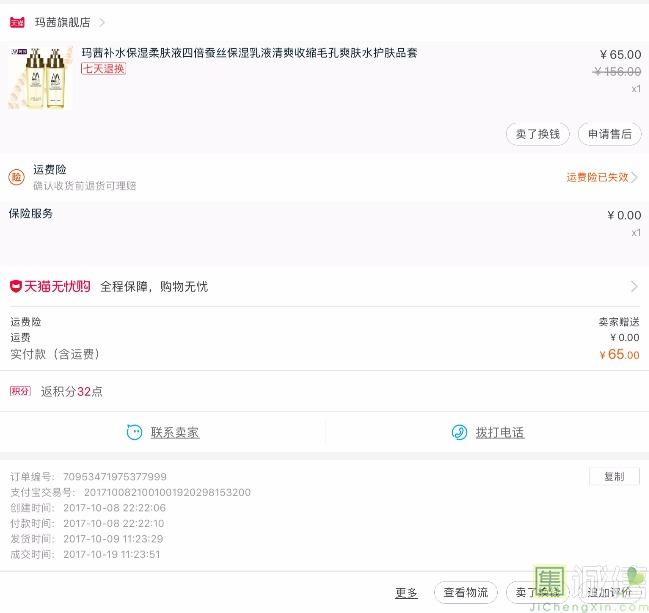Click the 联系卖家 chat icon
Viewport: 649px width, 613px height.
[x=134, y=432]
